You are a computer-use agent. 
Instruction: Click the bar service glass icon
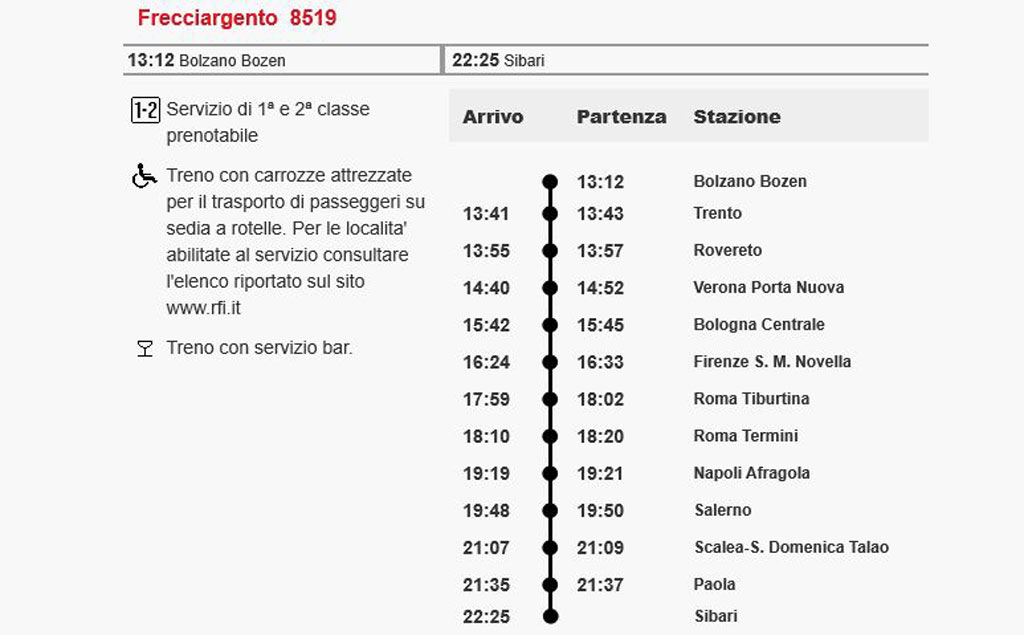(x=145, y=348)
